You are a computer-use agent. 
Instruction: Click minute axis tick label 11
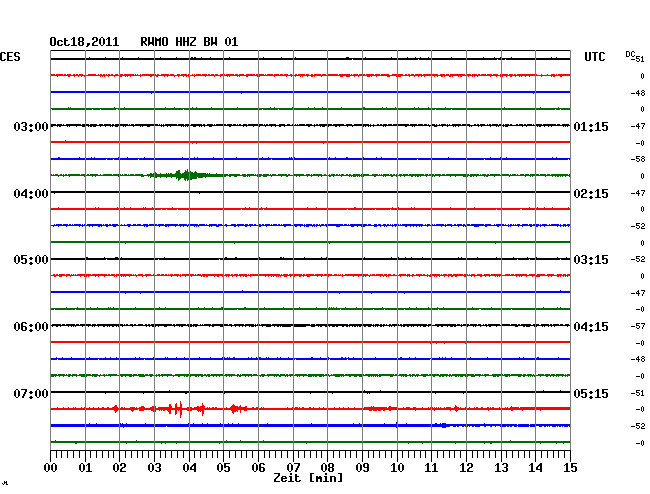431,468
